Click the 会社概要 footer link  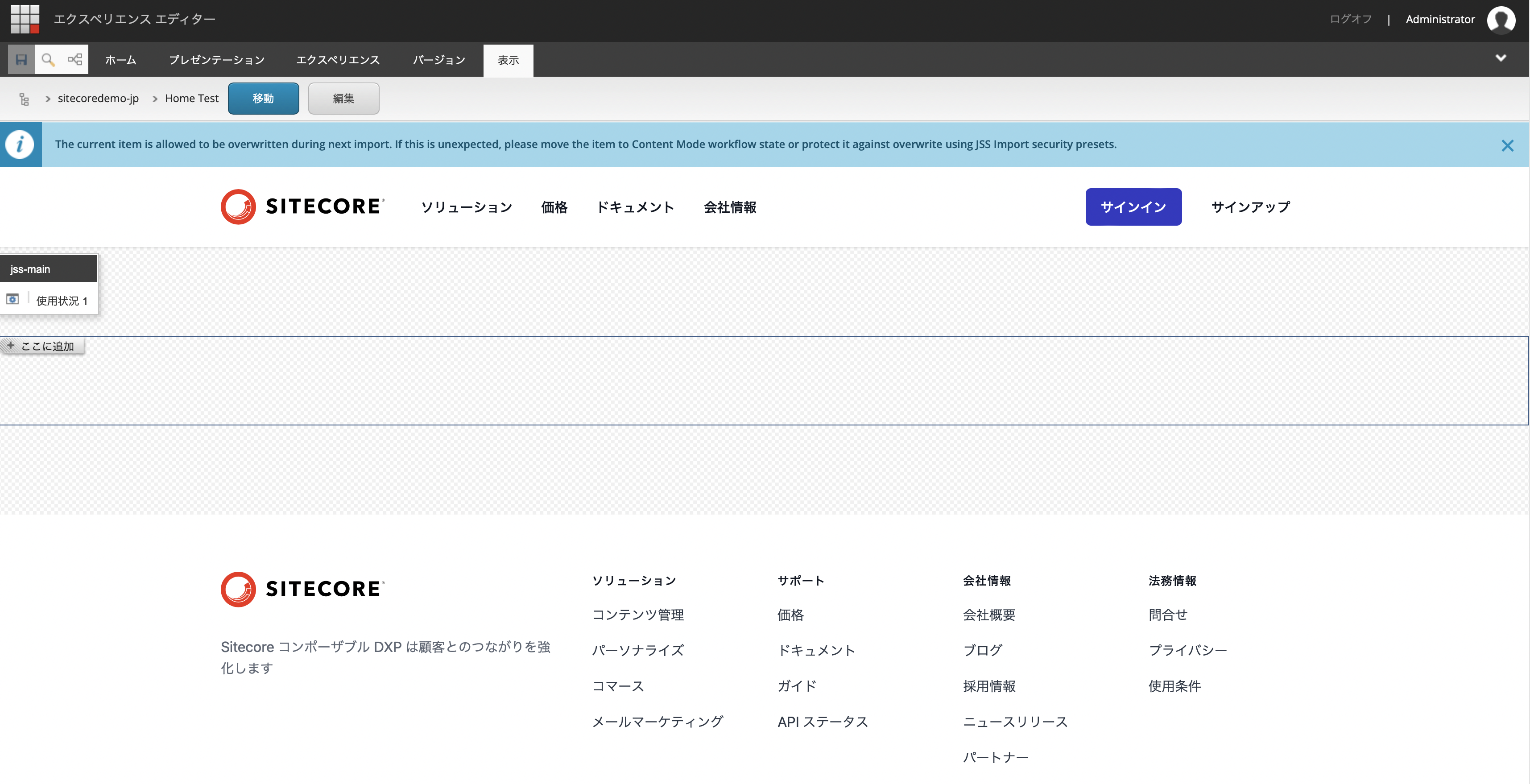[x=989, y=615]
